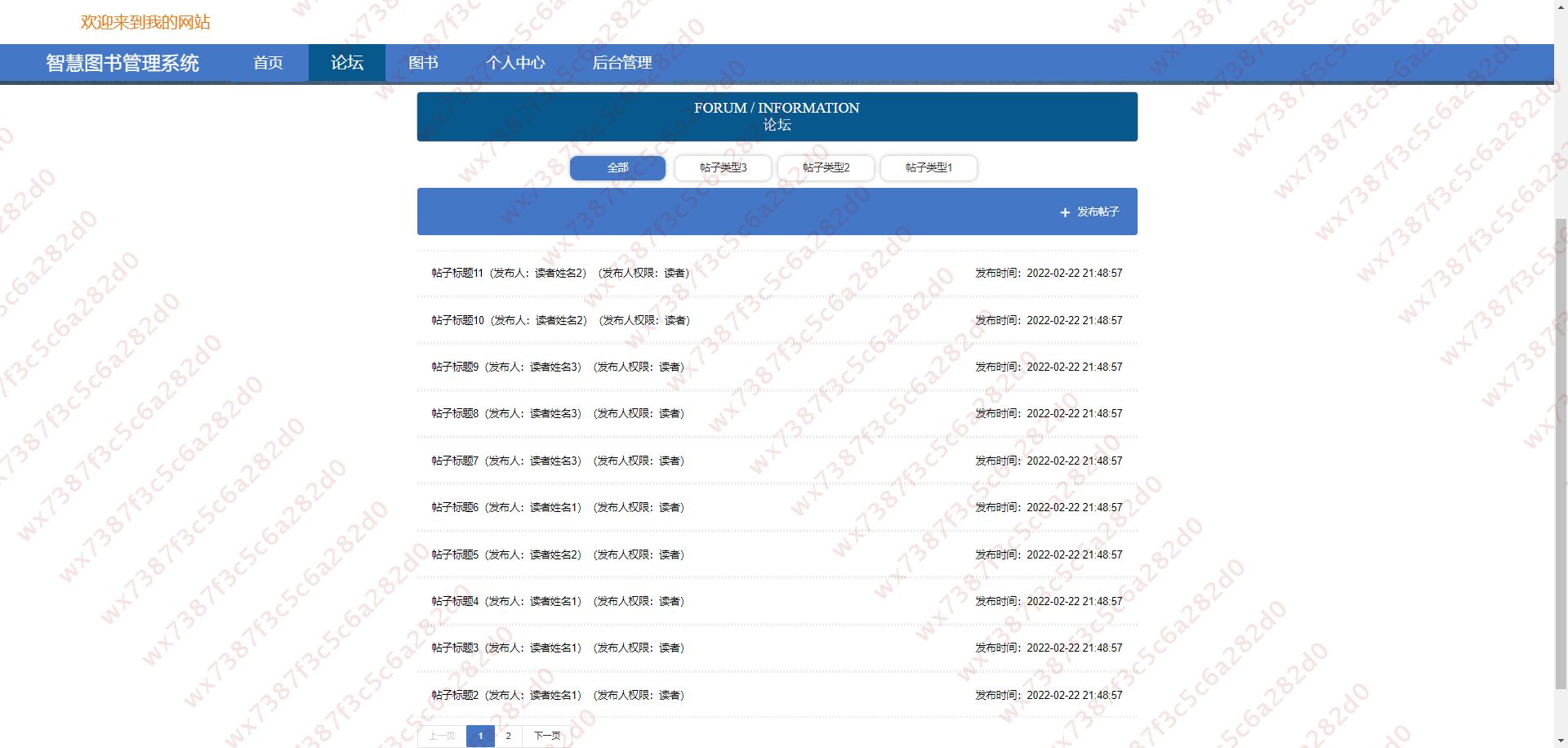Click the scrollbar up arrow

[1561, 7]
